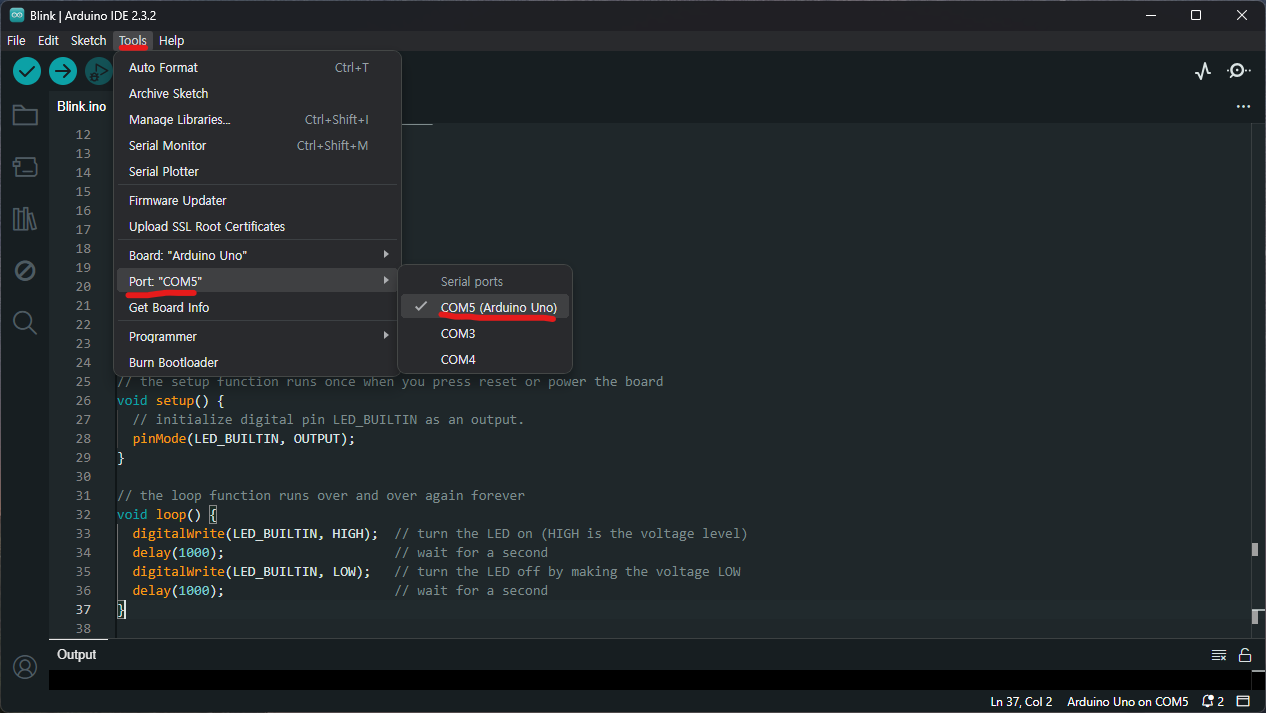The width and height of the screenshot is (1266, 713).
Task: Click the account profile icon
Action: pyautogui.click(x=25, y=667)
